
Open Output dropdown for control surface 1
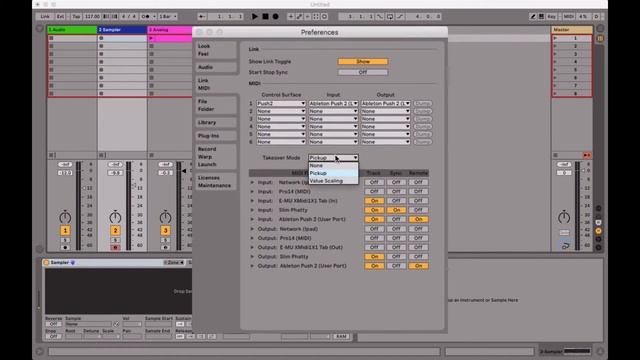385,103
